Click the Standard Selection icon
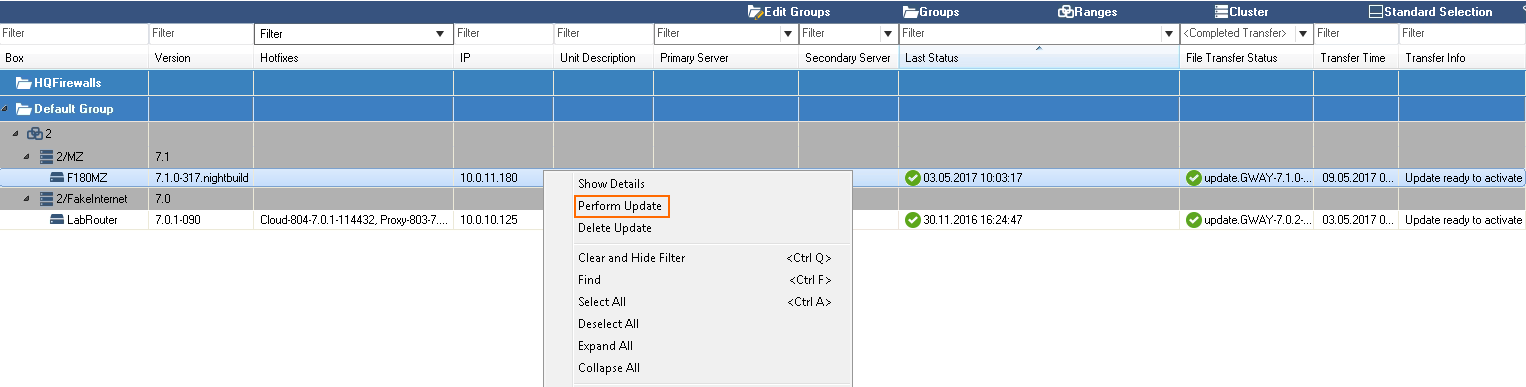Image resolution: width=1526 pixels, height=387 pixels. [1376, 12]
